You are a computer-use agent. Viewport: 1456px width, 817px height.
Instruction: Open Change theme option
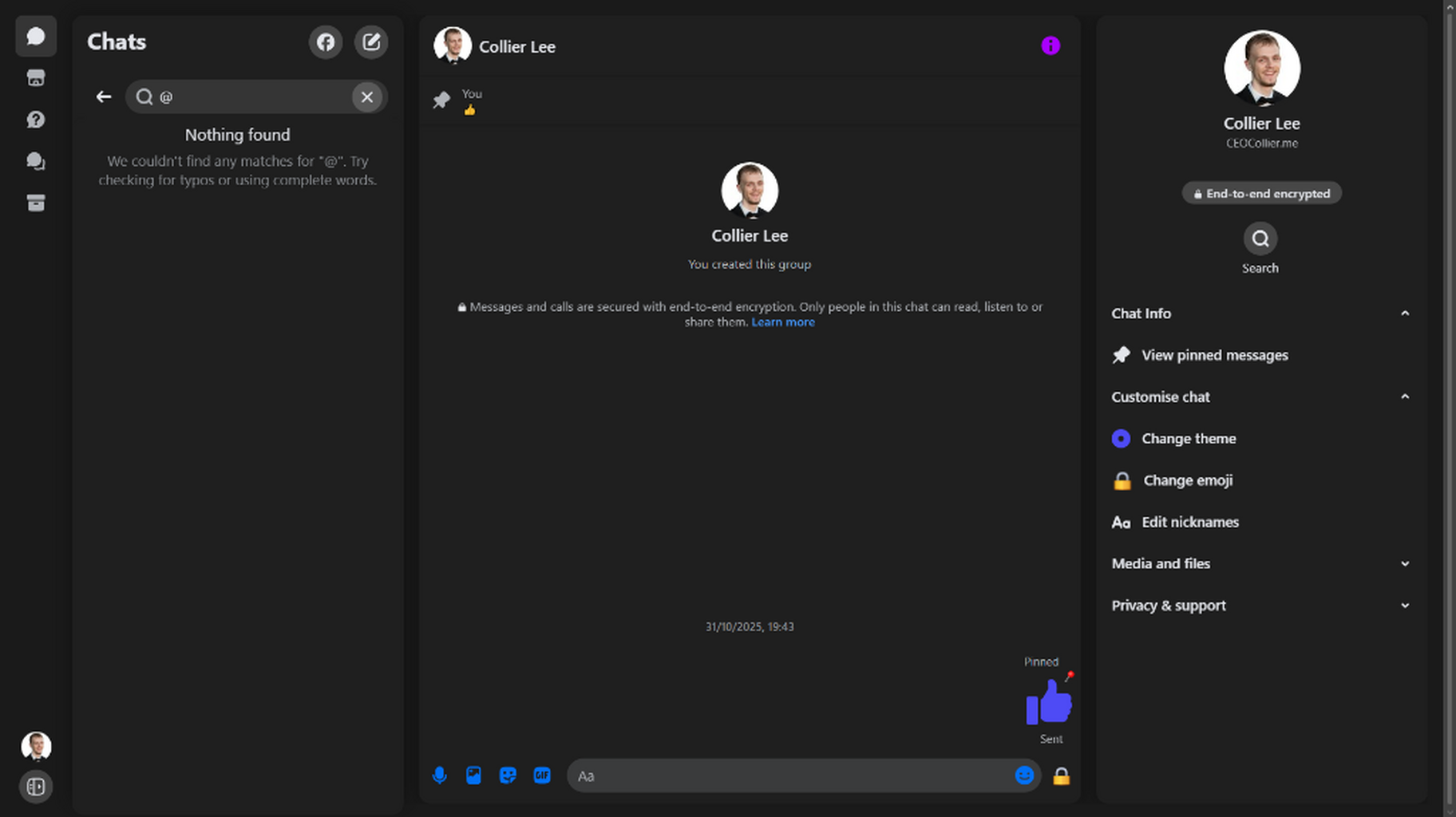click(1261, 439)
